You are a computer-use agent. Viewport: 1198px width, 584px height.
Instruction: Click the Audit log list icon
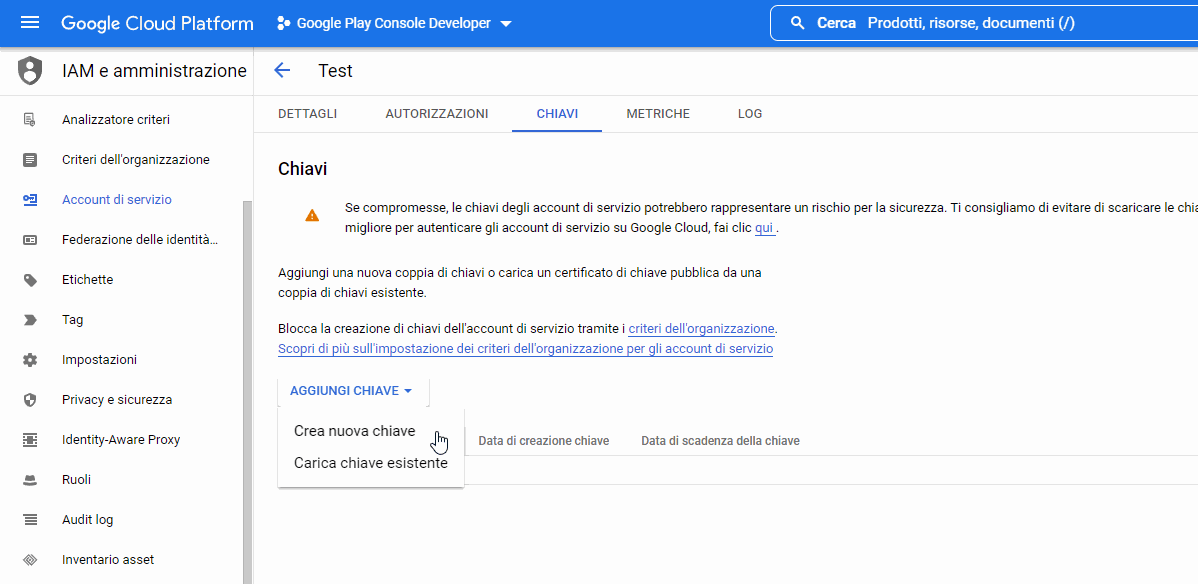coord(30,520)
